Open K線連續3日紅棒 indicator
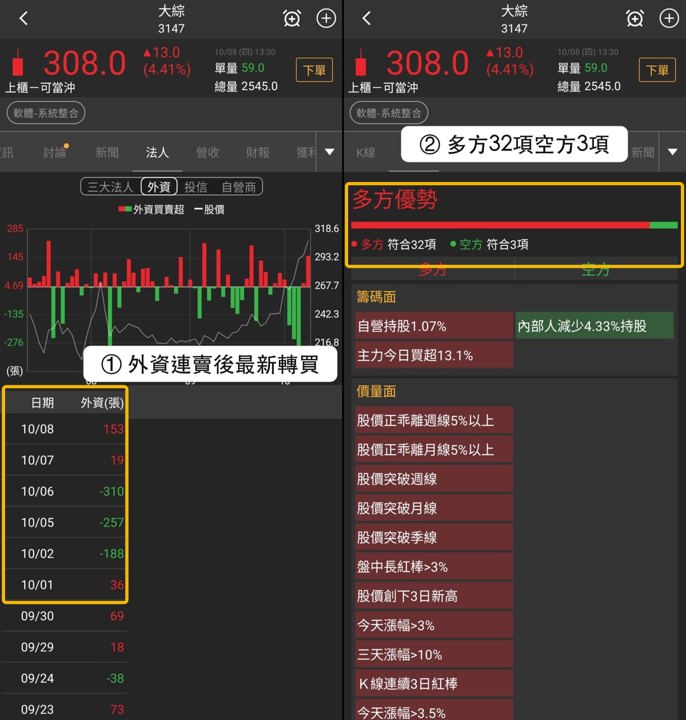The image size is (686, 720). click(x=434, y=684)
